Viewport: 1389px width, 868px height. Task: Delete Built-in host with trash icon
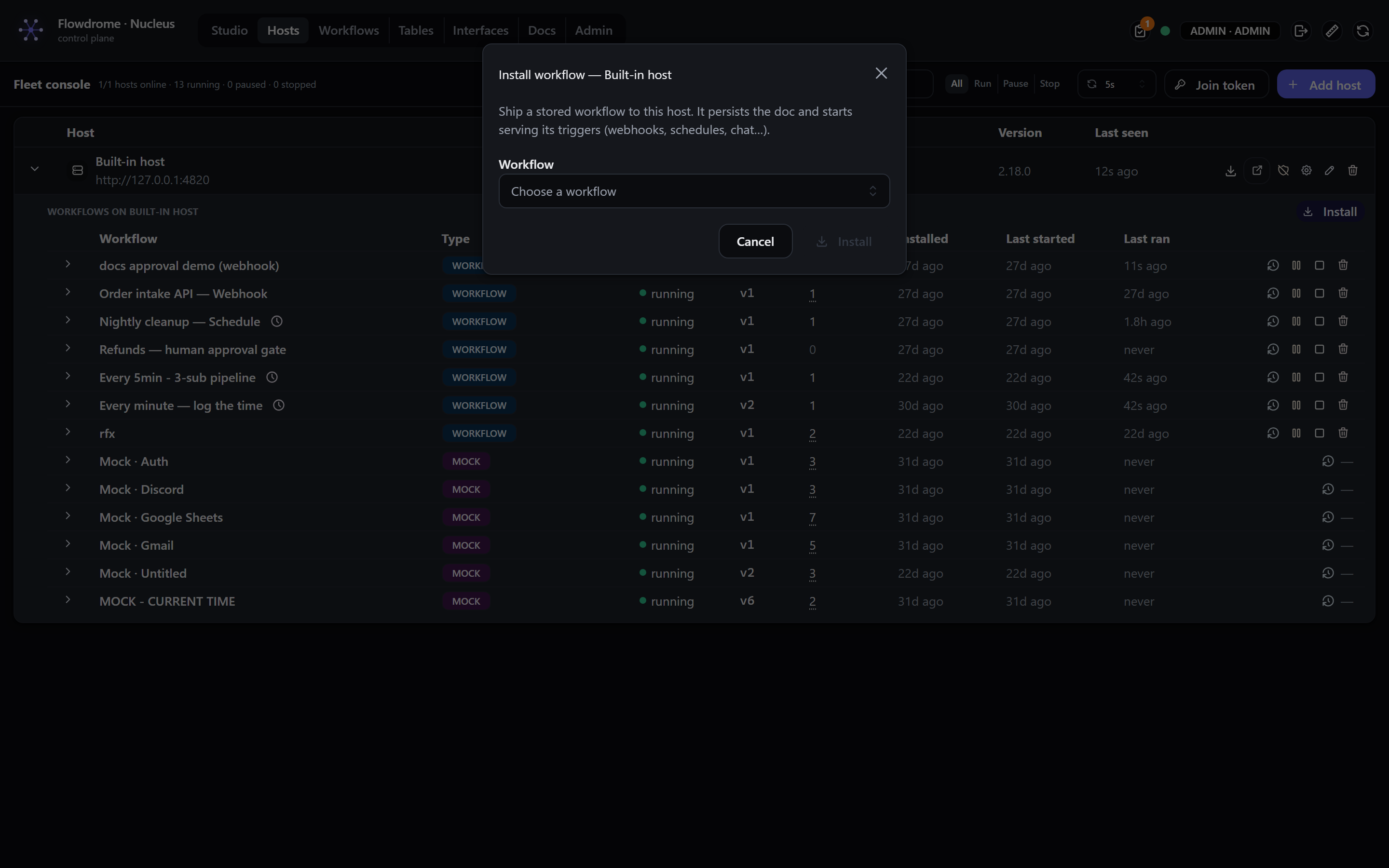click(x=1353, y=171)
